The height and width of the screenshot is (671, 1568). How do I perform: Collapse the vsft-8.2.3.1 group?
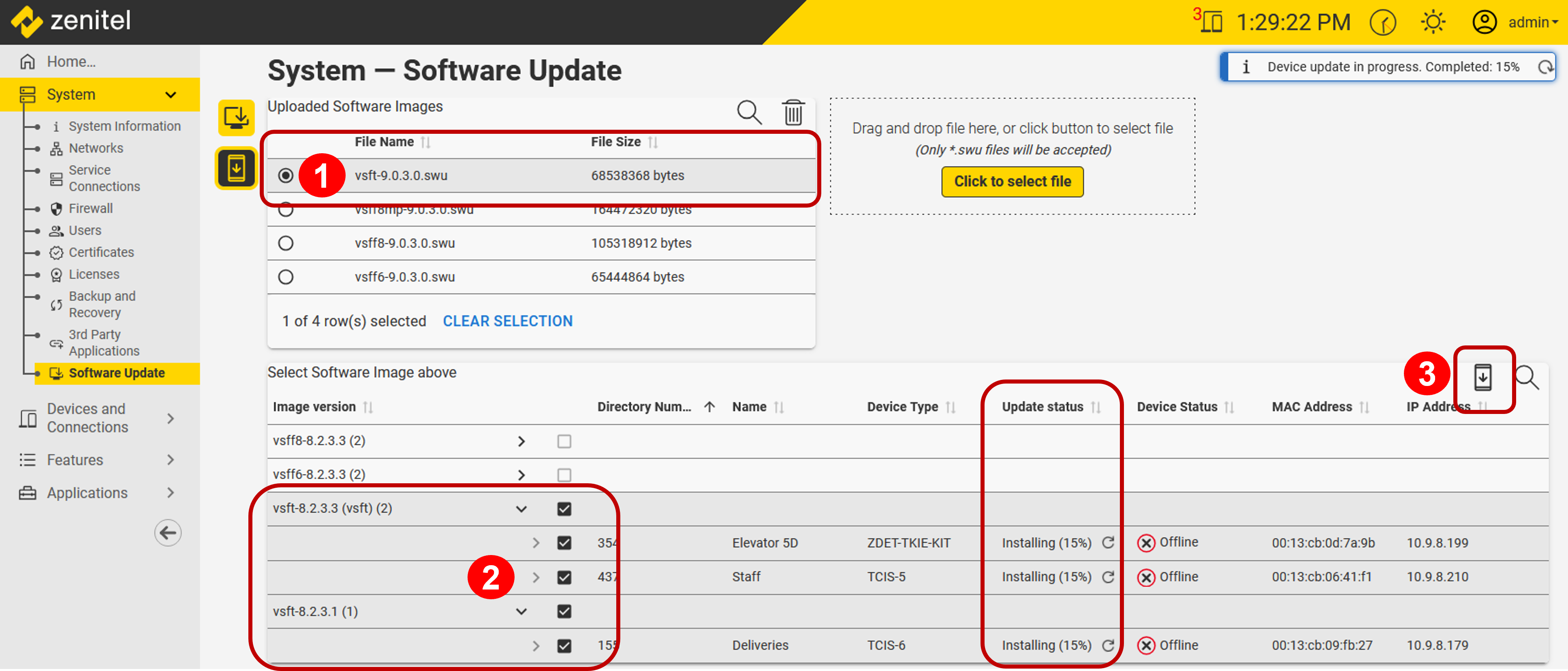click(x=521, y=611)
